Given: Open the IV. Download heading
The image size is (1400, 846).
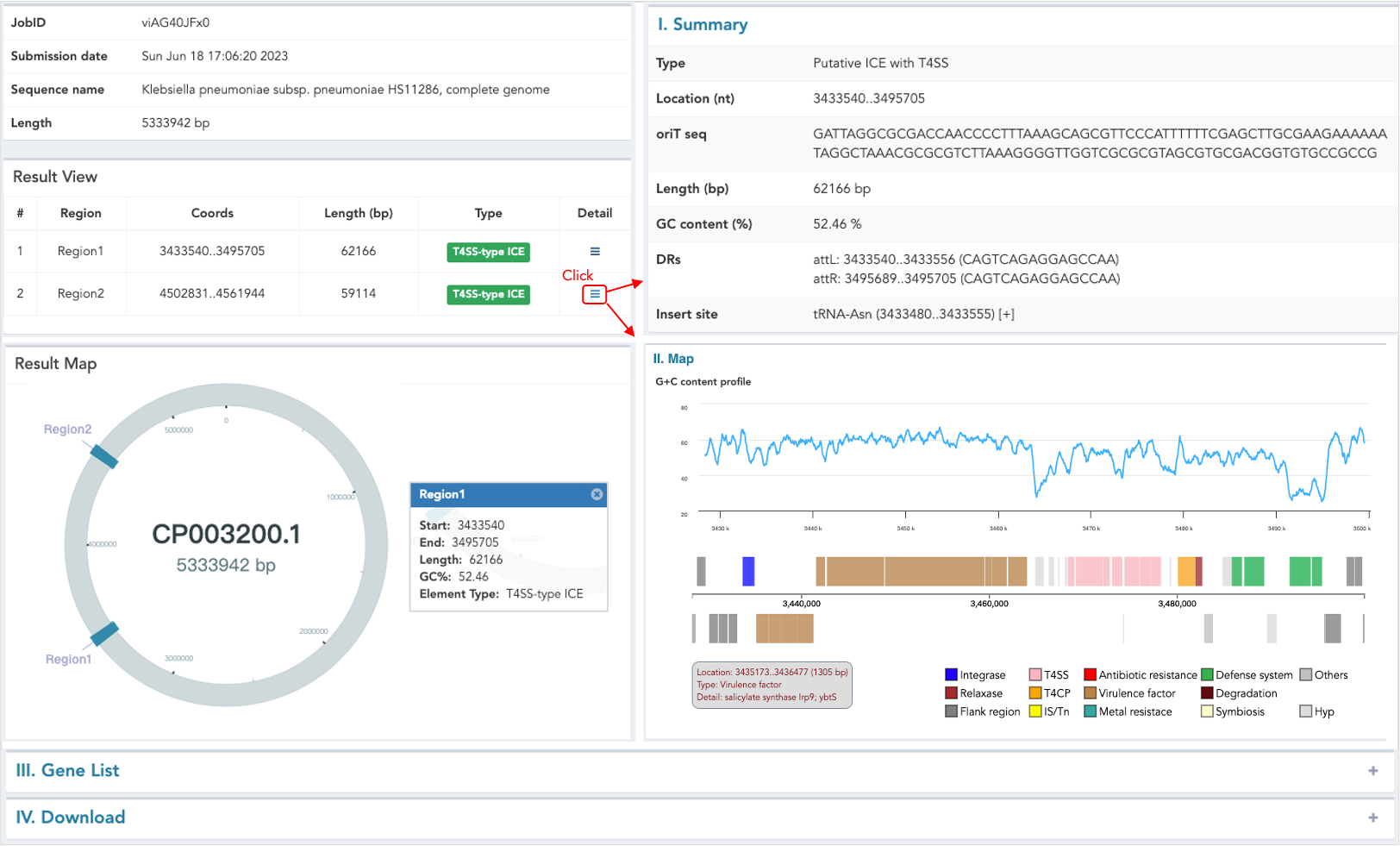Looking at the screenshot, I should coord(70,817).
